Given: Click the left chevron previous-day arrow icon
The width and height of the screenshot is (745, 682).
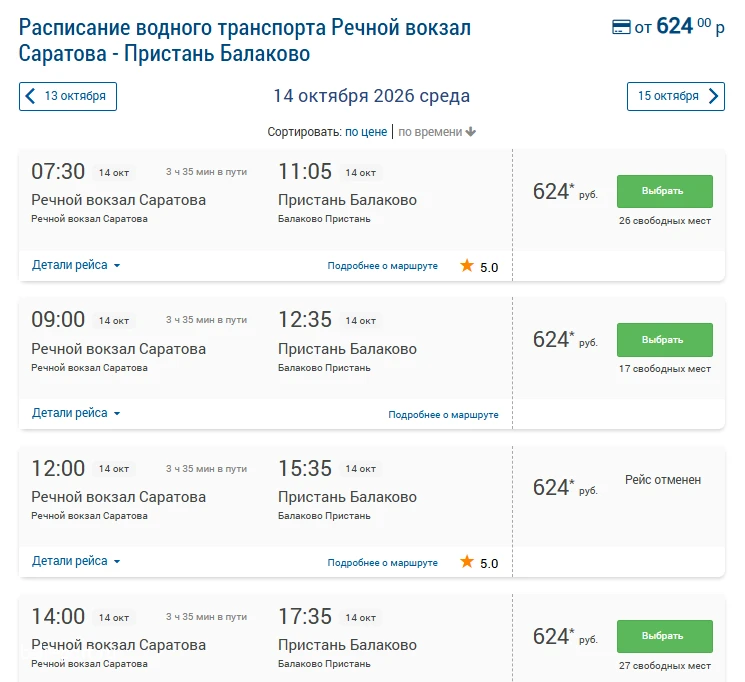Looking at the screenshot, I should [30, 96].
